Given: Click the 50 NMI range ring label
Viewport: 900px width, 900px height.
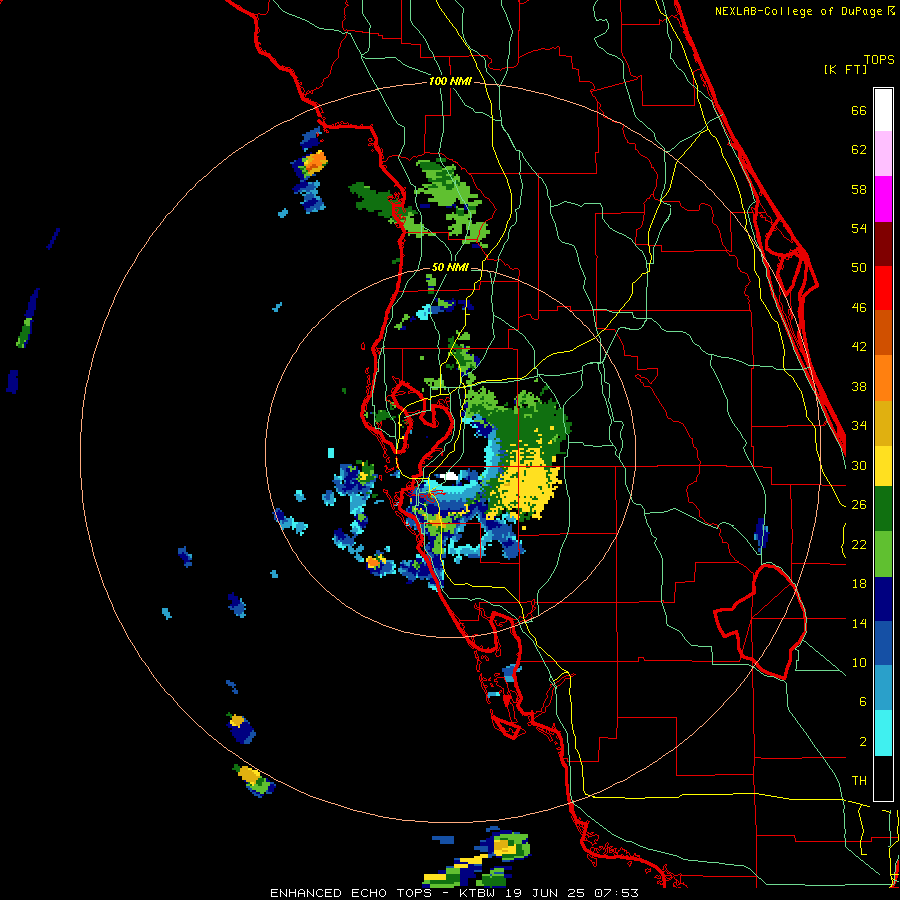Looking at the screenshot, I should 449,267.
